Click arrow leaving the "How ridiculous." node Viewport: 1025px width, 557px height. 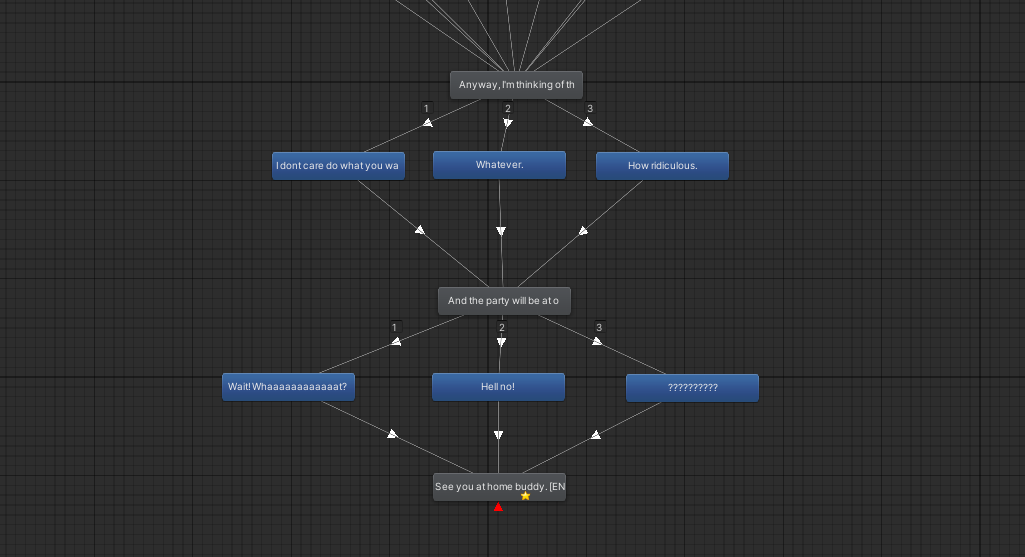[x=584, y=231]
